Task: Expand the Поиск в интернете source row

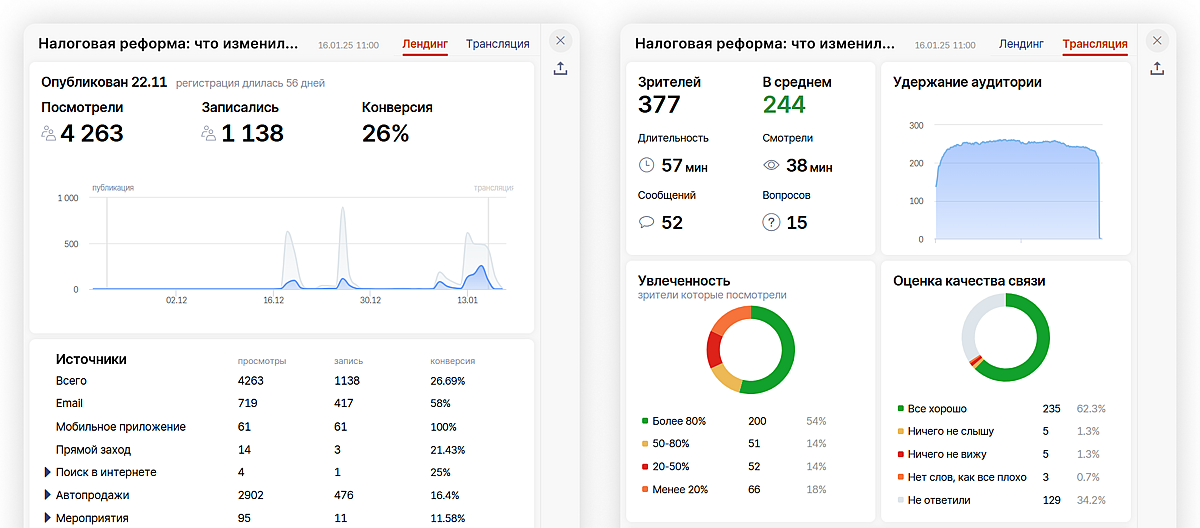Action: pos(47,472)
